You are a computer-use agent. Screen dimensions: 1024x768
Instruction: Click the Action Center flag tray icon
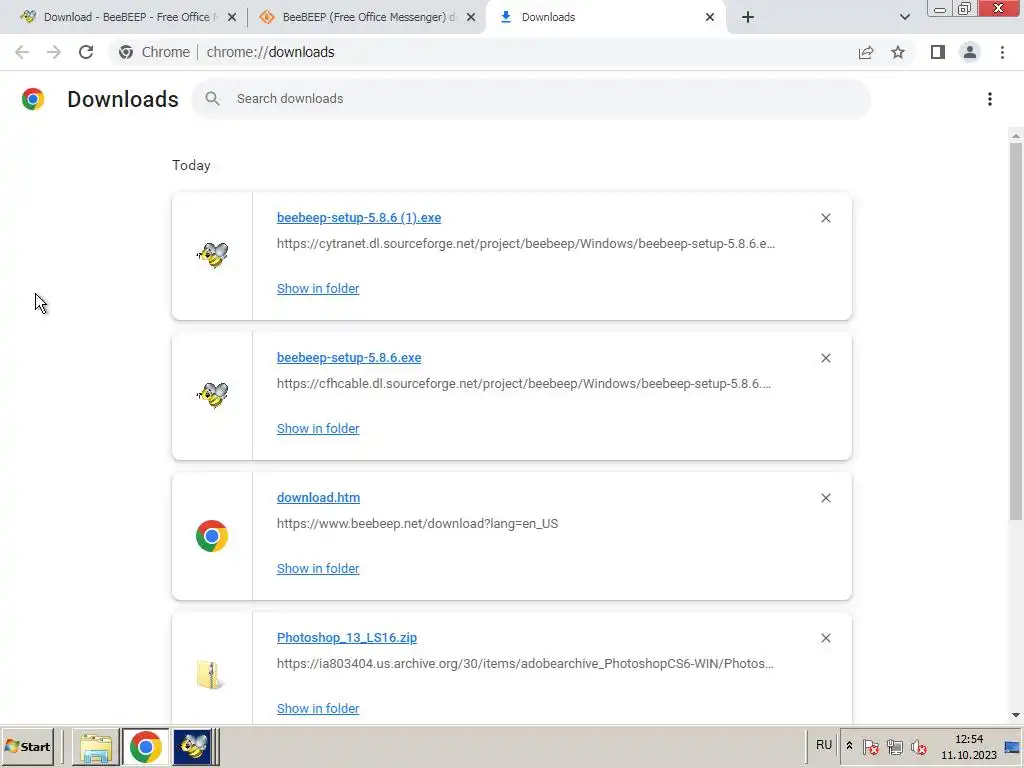tap(871, 746)
